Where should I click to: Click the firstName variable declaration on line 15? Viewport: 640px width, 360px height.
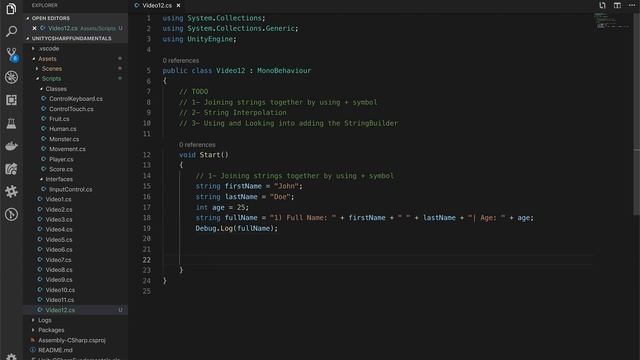click(x=243, y=186)
